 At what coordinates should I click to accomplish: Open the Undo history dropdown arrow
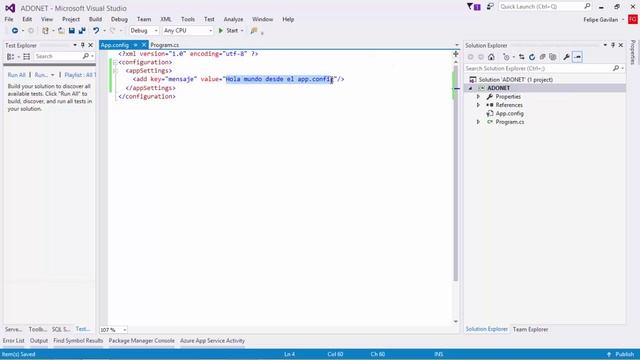coord(104,31)
